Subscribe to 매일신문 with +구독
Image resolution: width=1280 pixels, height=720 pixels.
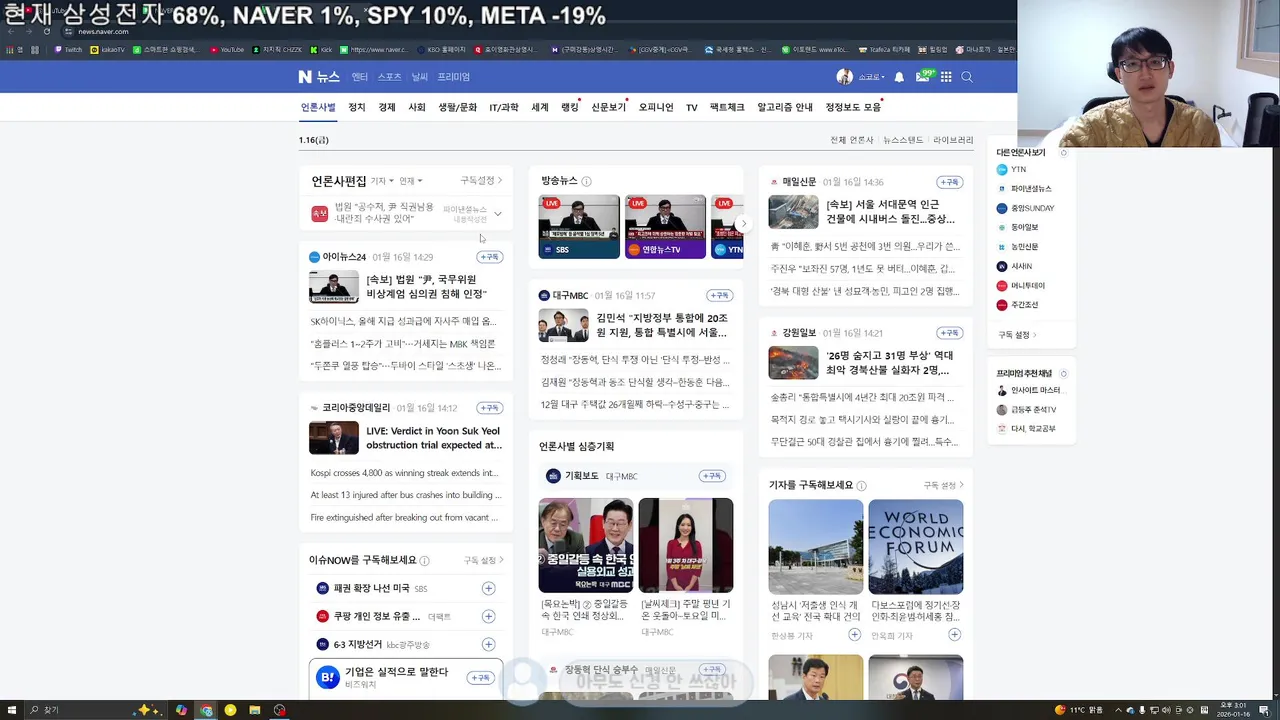click(x=949, y=182)
